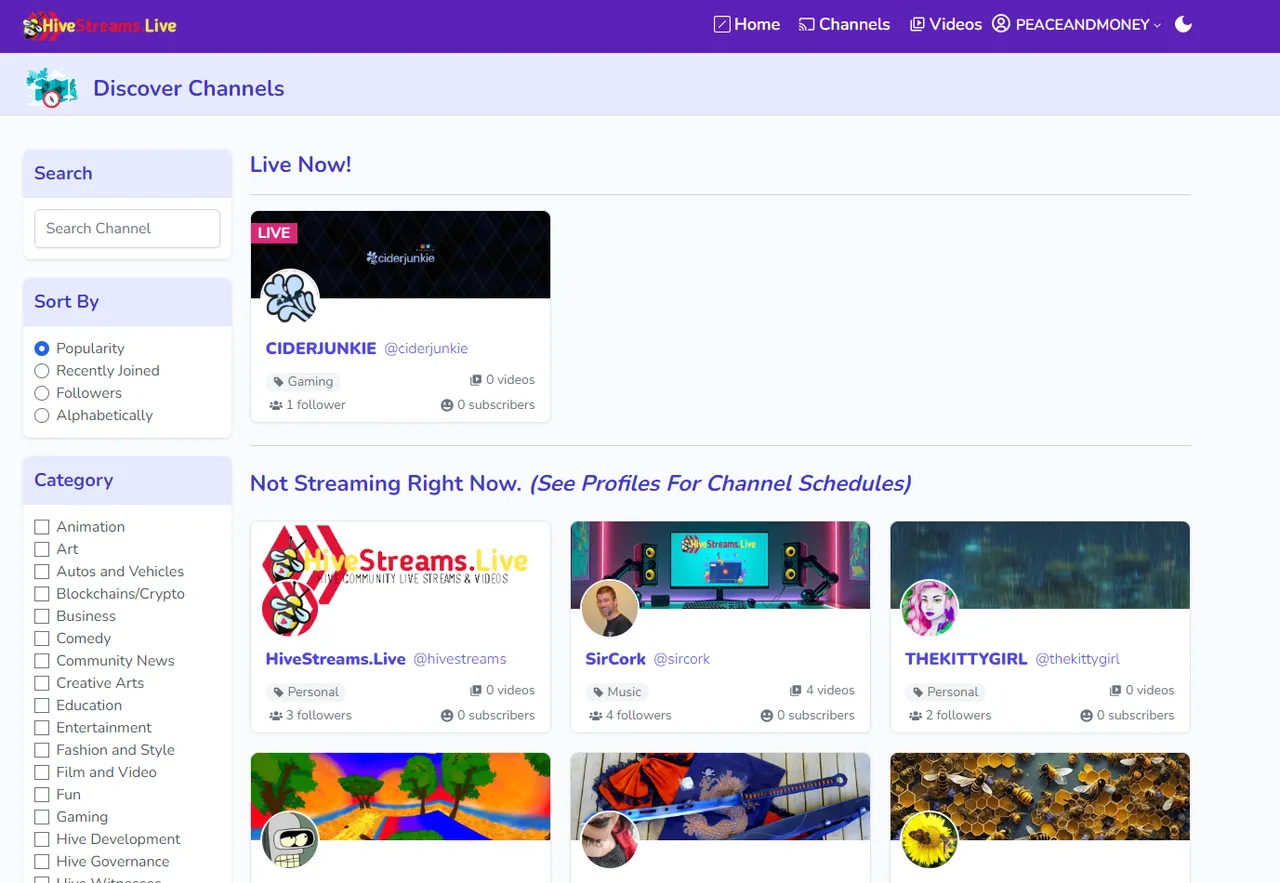
Task: Click the HiveStreams.Live bee avatar
Action: click(x=290, y=608)
